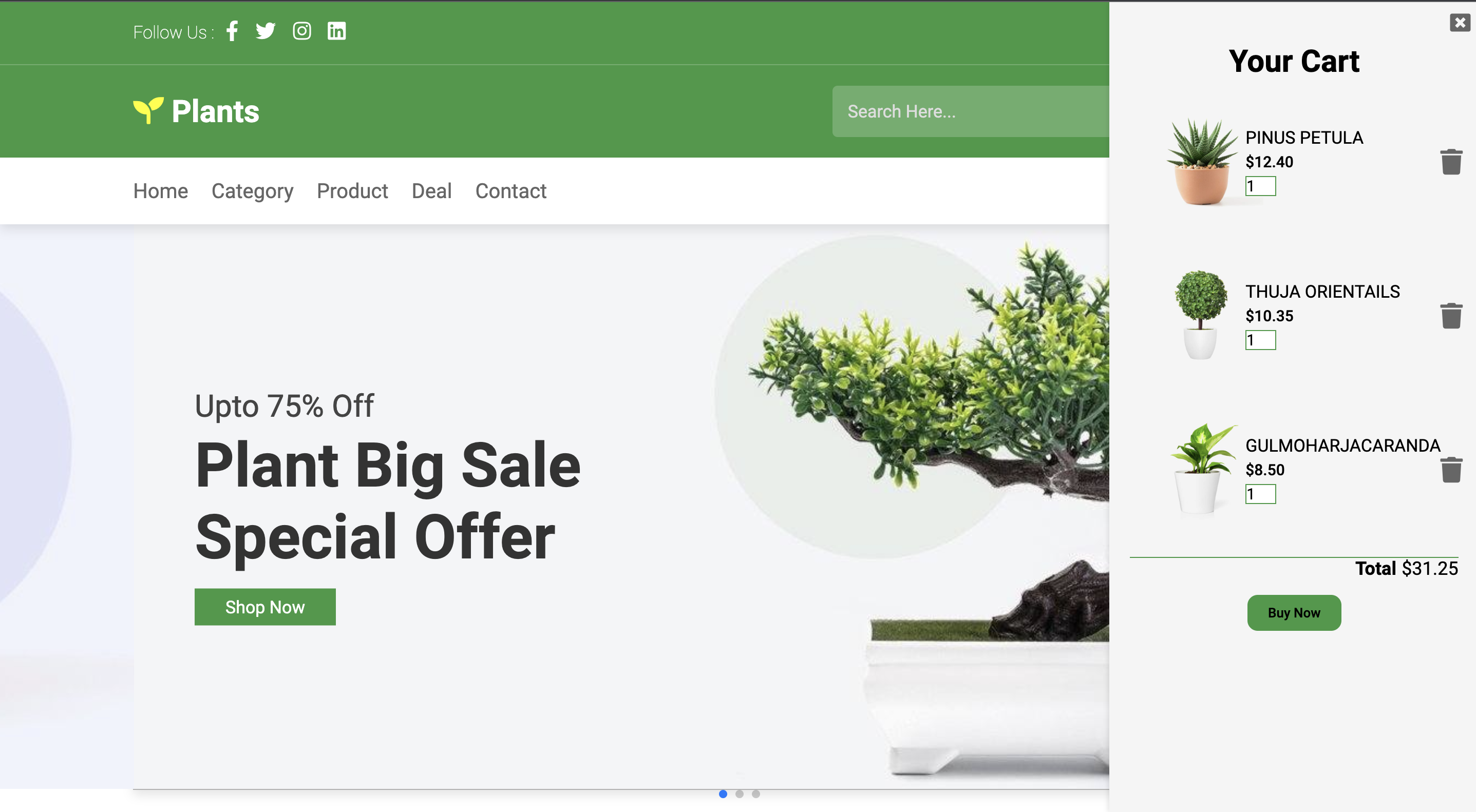The width and height of the screenshot is (1476, 812).
Task: Open the Category menu
Action: click(252, 191)
